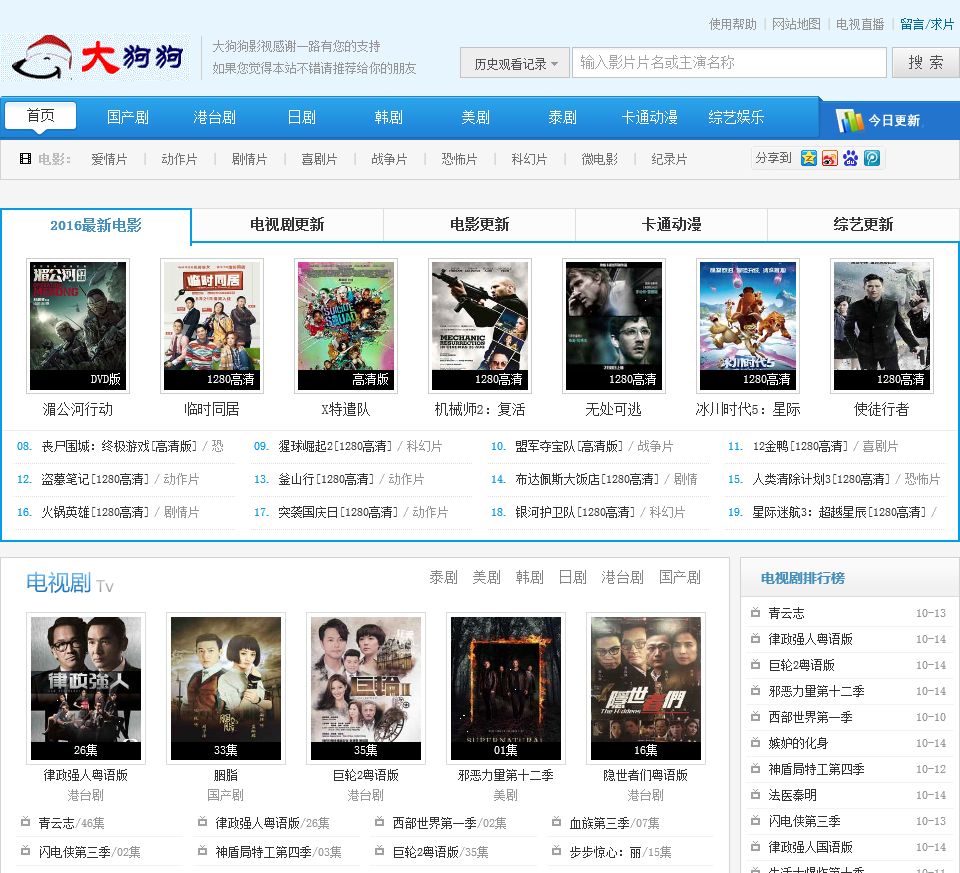This screenshot has width=960, height=873.
Task: Open the 律政强人 TV poster
Action: tap(86, 689)
